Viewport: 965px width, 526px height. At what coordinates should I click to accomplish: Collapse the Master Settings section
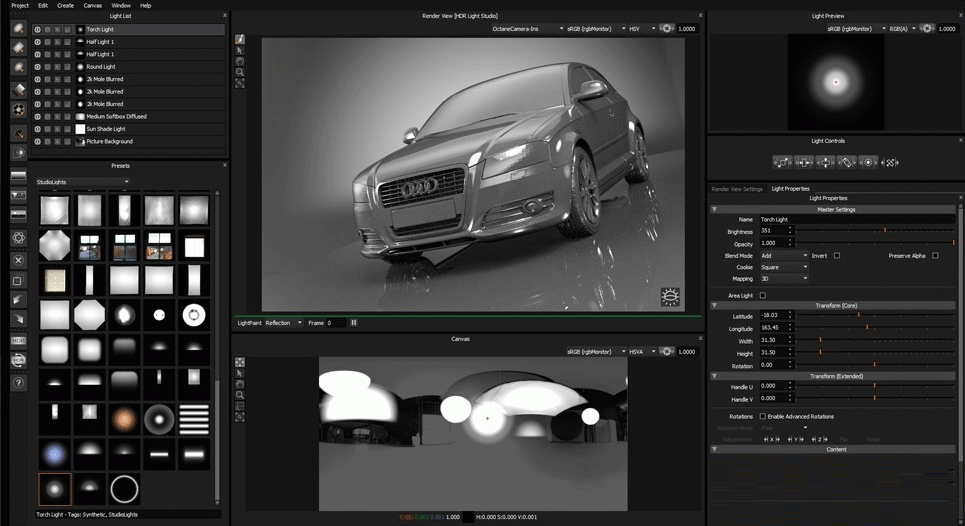[715, 210]
